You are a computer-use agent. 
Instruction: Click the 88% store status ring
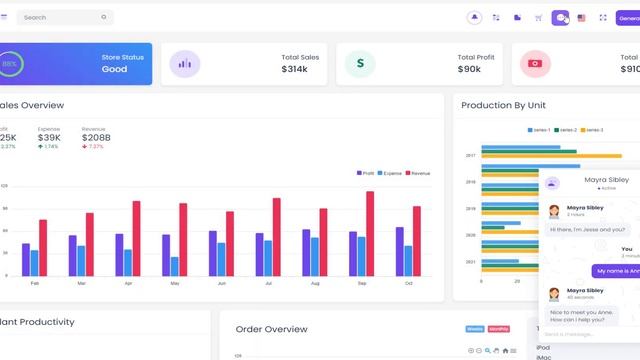tap(10, 64)
